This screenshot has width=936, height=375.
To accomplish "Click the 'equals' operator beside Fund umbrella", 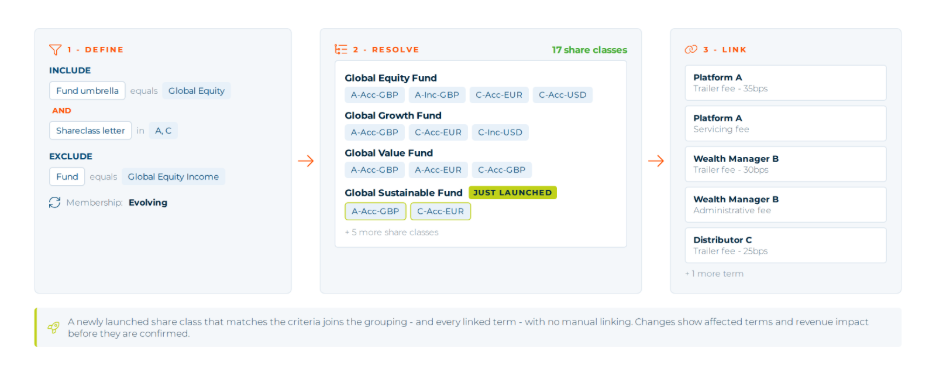I will point(144,91).
